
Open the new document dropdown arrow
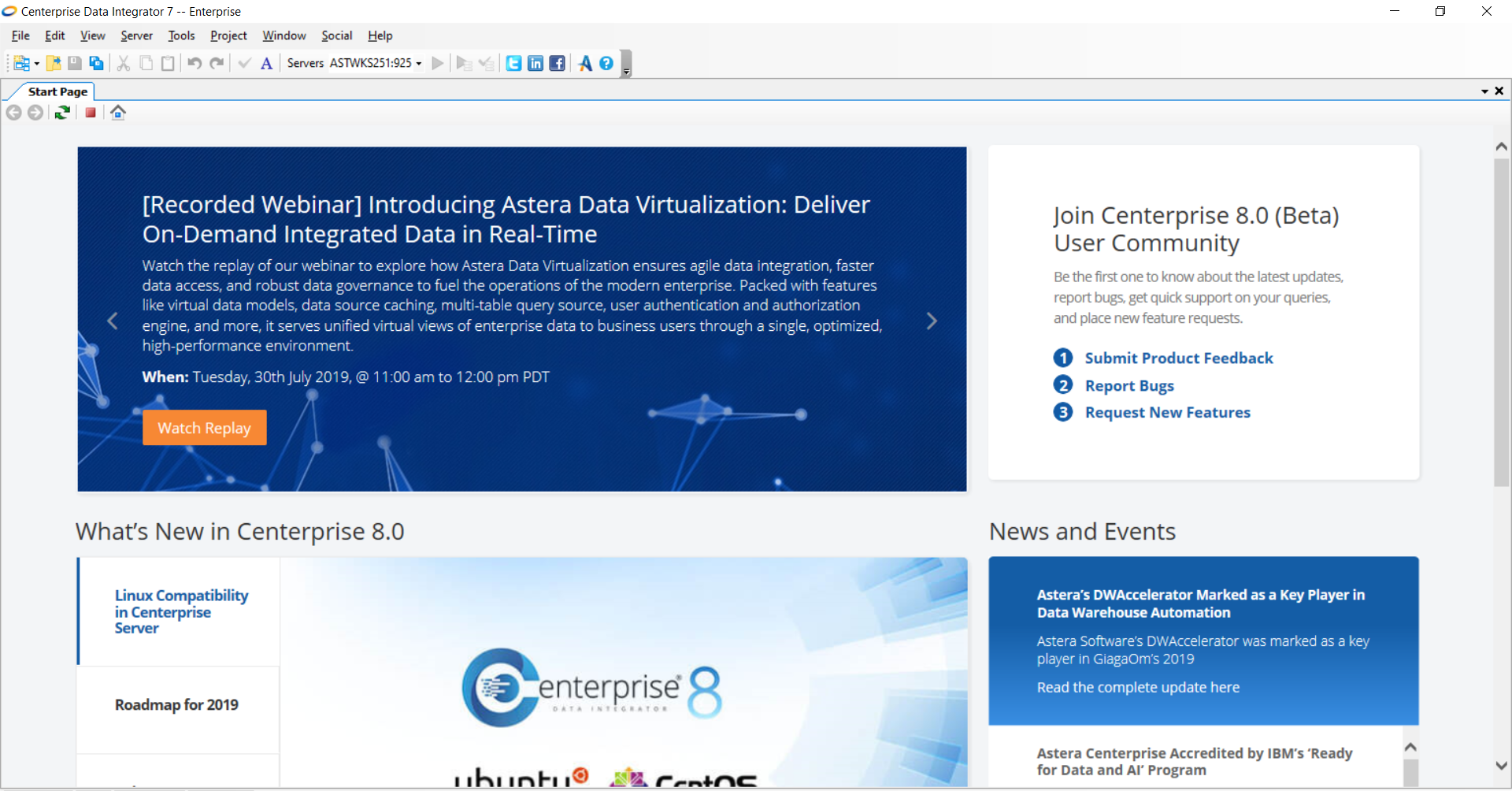35,64
